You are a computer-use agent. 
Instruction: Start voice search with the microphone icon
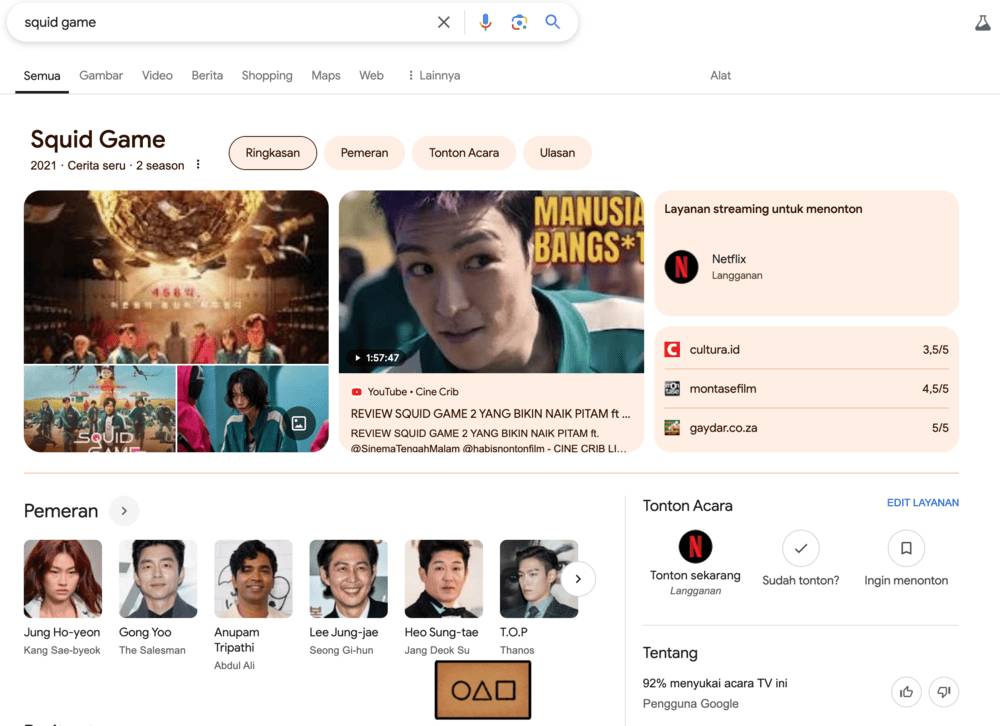[x=485, y=22]
